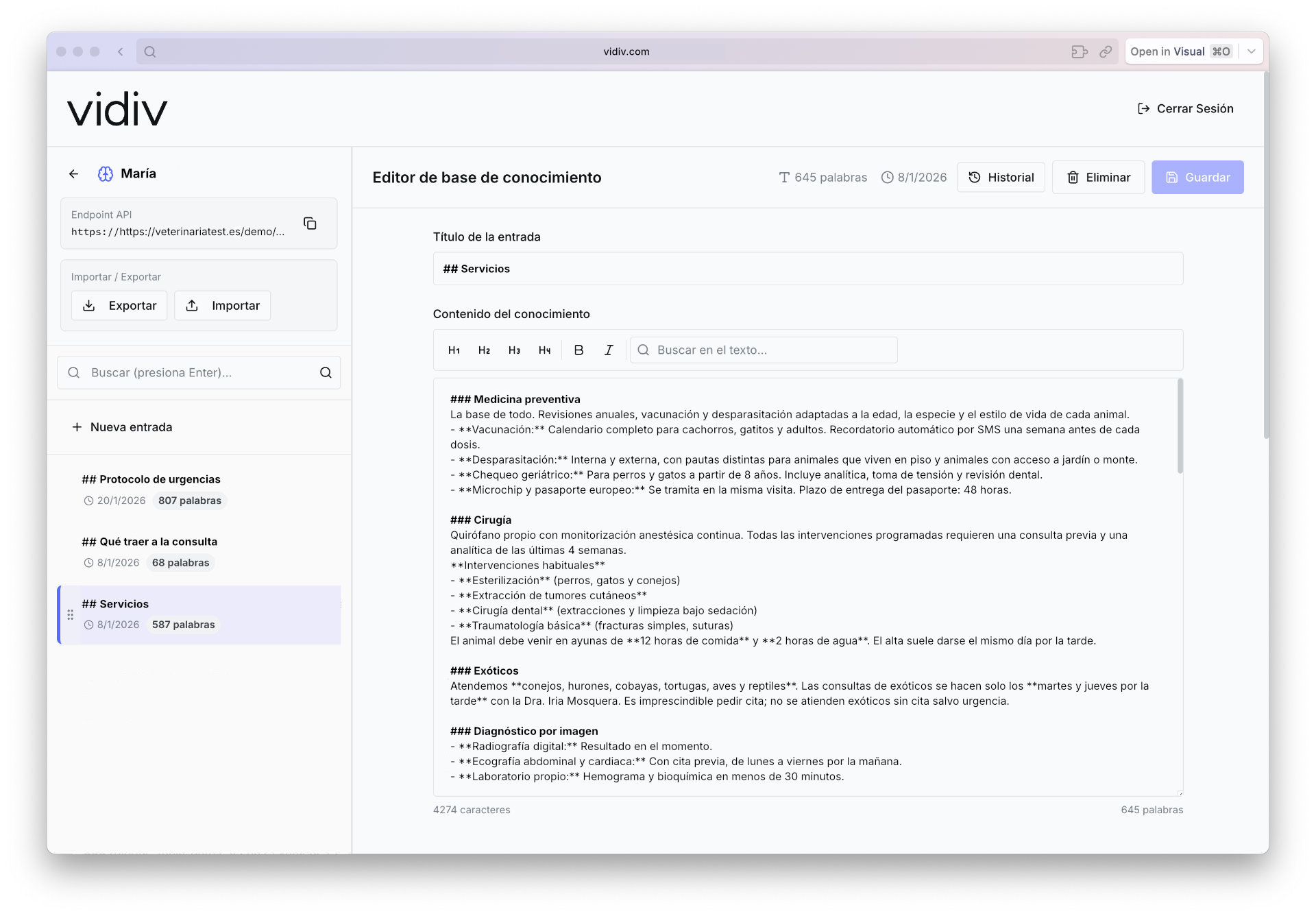Click the 68 palabras badge
Image resolution: width=1316 pixels, height=916 pixels.
click(180, 563)
